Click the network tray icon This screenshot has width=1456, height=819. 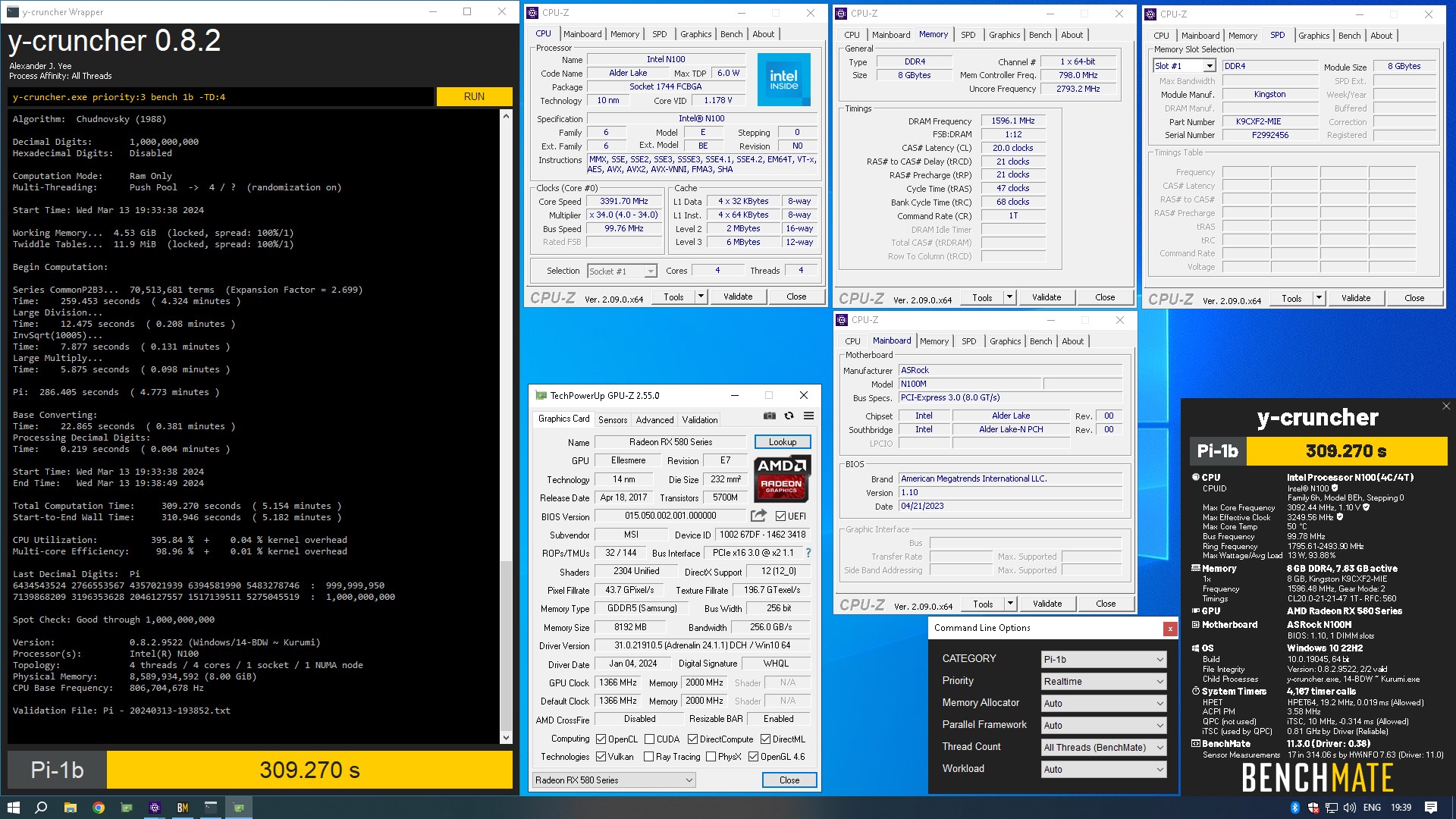tap(1332, 808)
